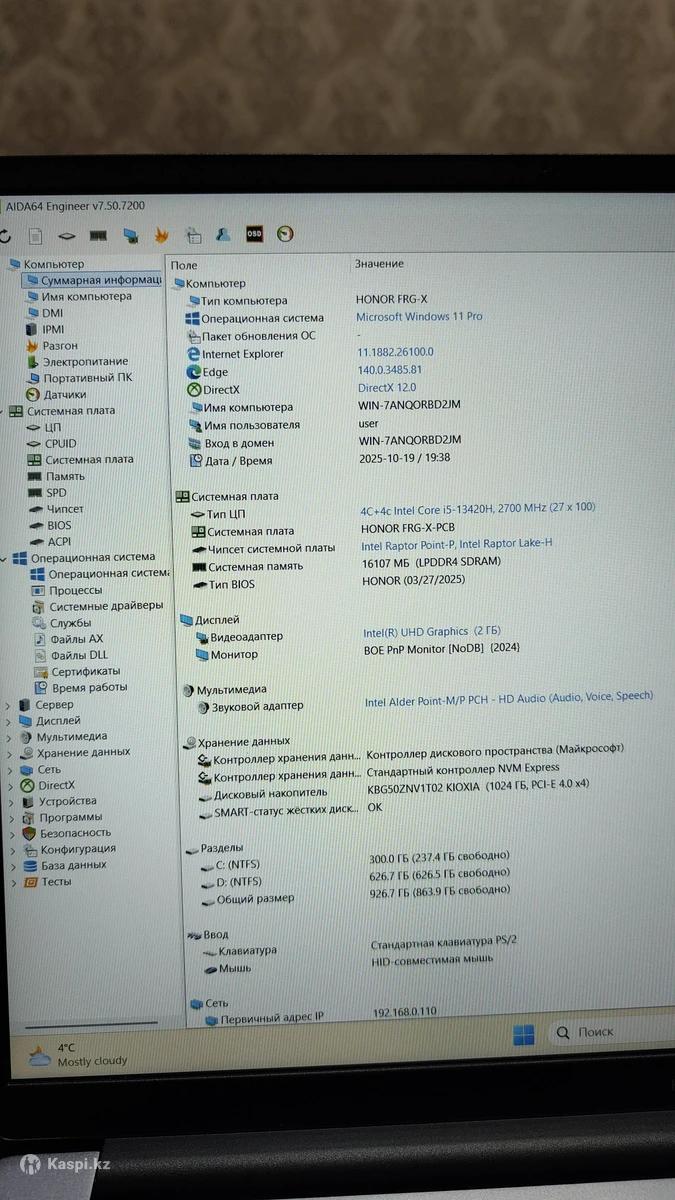Click the flame stability test toolbar icon
This screenshot has width=675, height=1200.
[162, 236]
